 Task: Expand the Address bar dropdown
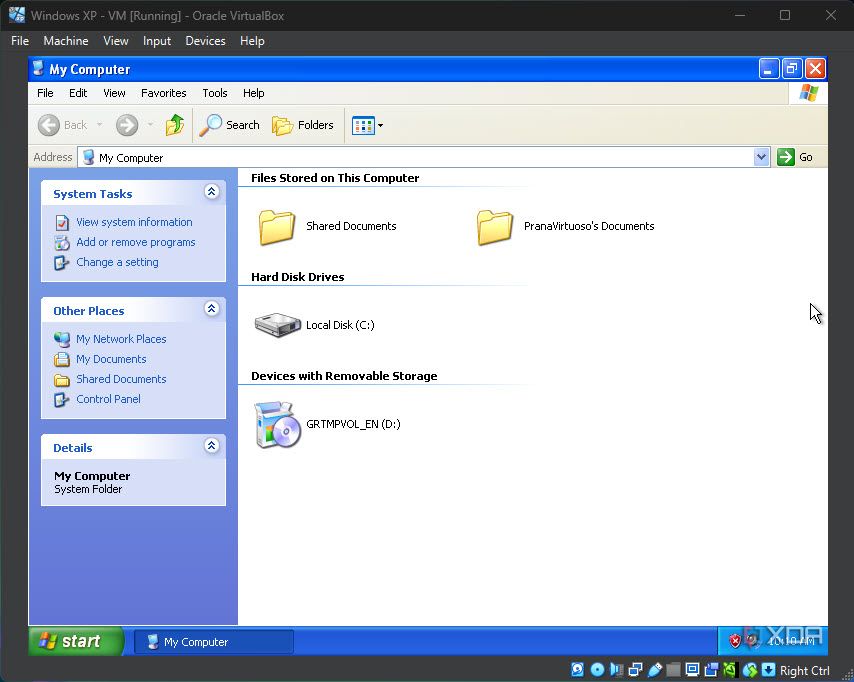761,157
